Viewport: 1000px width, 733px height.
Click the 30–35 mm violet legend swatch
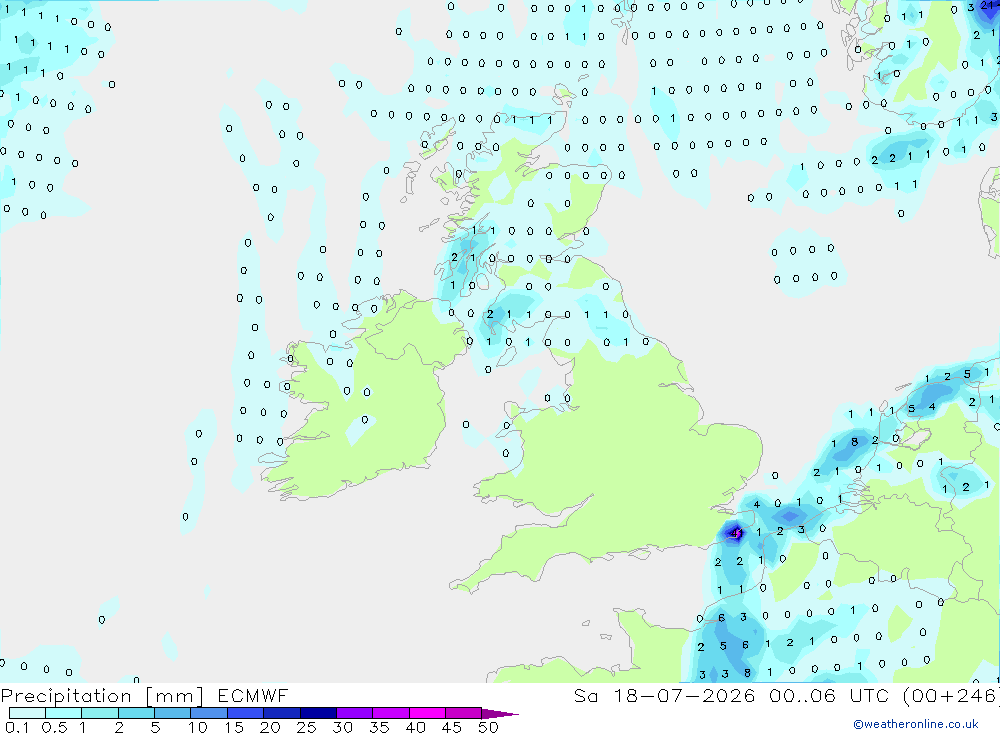click(x=355, y=713)
